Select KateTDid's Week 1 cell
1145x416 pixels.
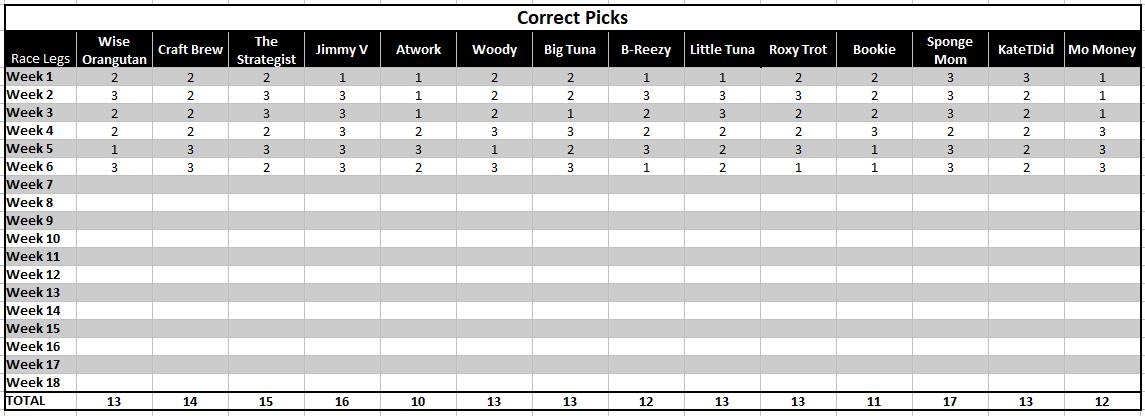pyautogui.click(x=1026, y=77)
